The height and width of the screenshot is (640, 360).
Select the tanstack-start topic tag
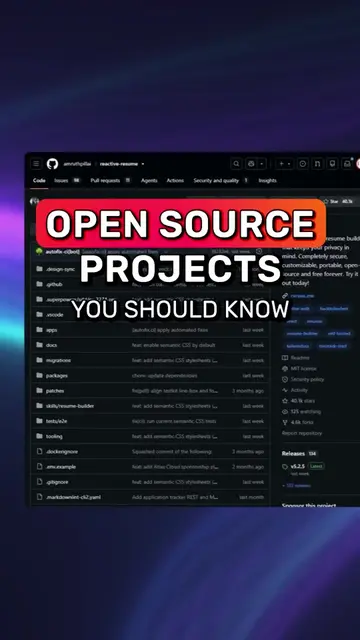pos(333,346)
